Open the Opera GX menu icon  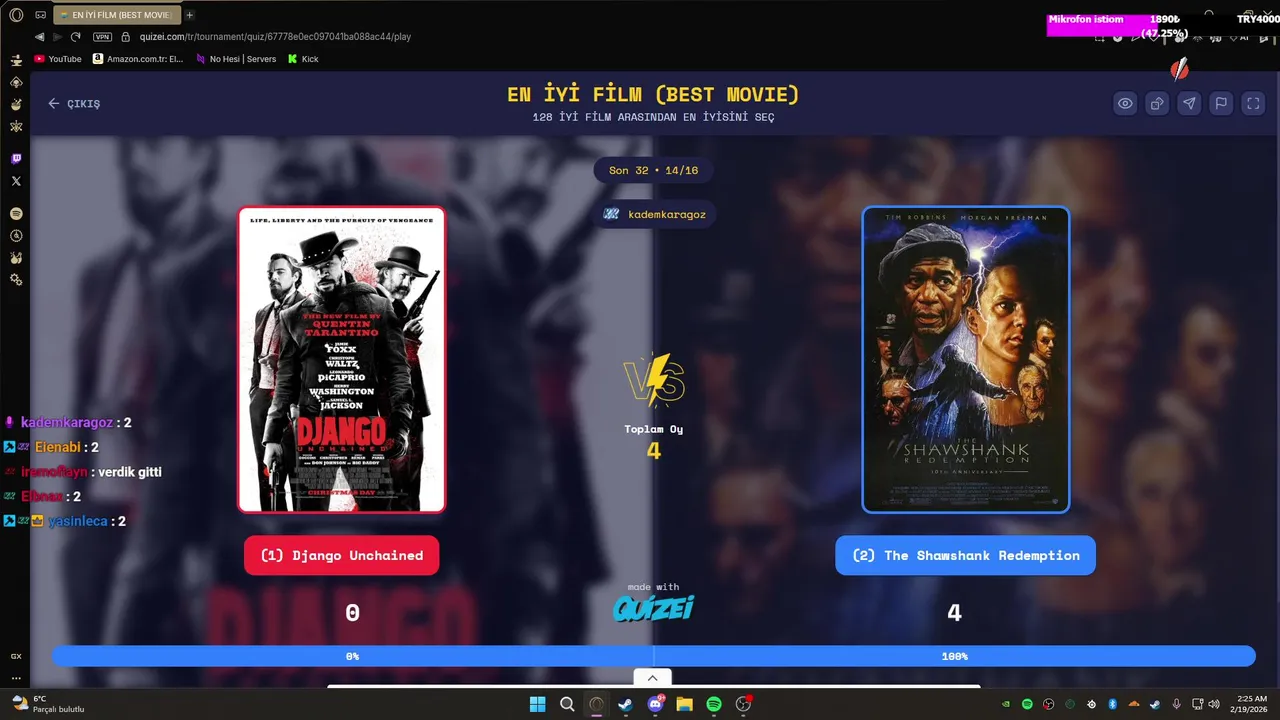click(x=16, y=15)
